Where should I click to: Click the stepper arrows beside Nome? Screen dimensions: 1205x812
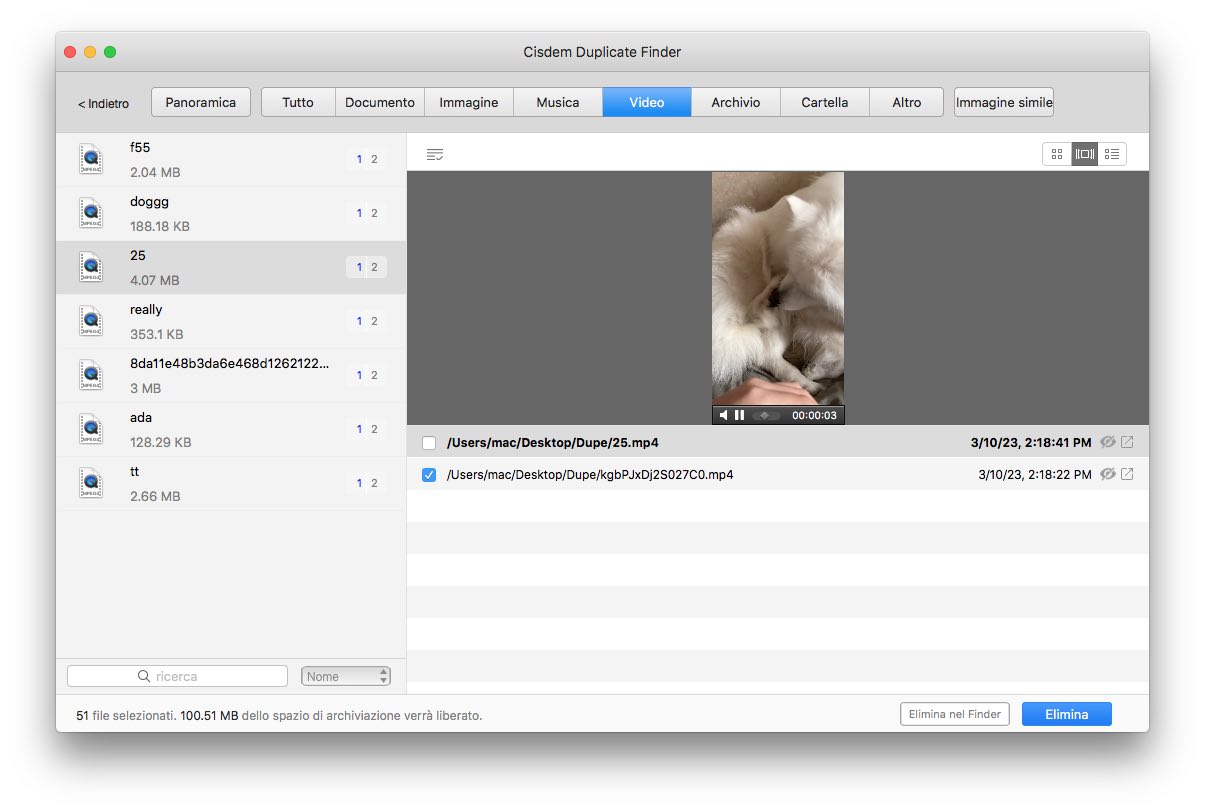point(382,676)
